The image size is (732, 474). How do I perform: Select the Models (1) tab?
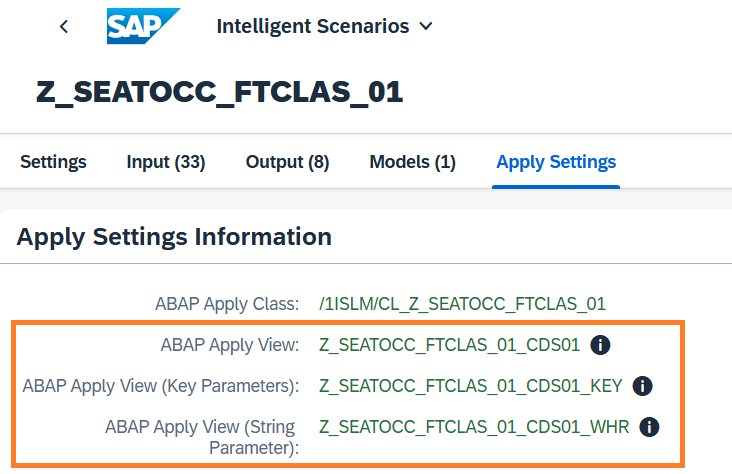pos(412,162)
